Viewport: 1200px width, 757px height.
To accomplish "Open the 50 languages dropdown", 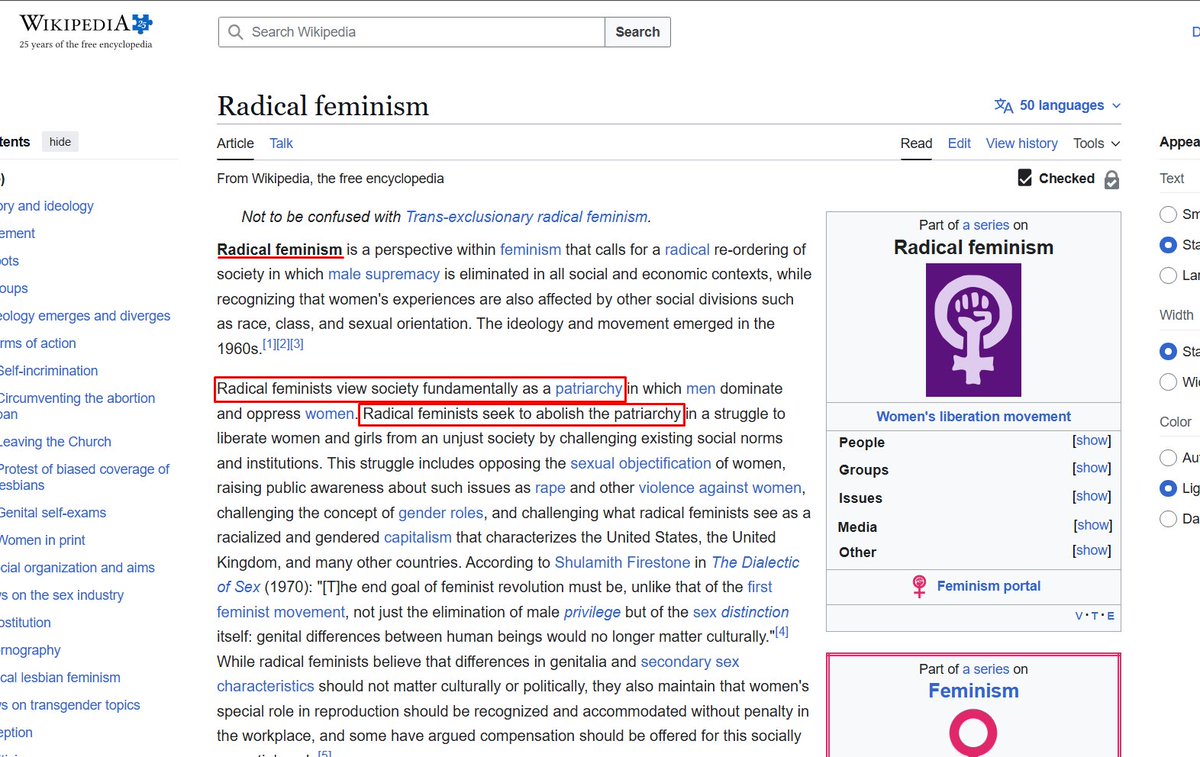I will (x=1058, y=105).
